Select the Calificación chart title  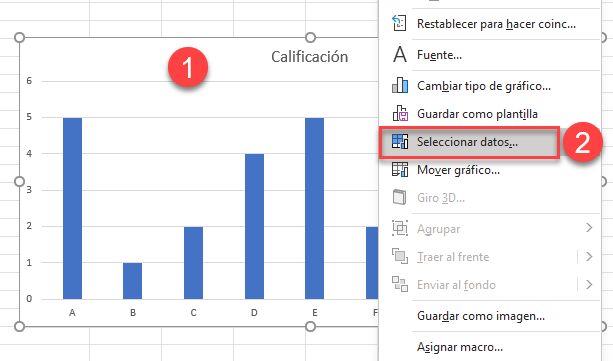310,57
